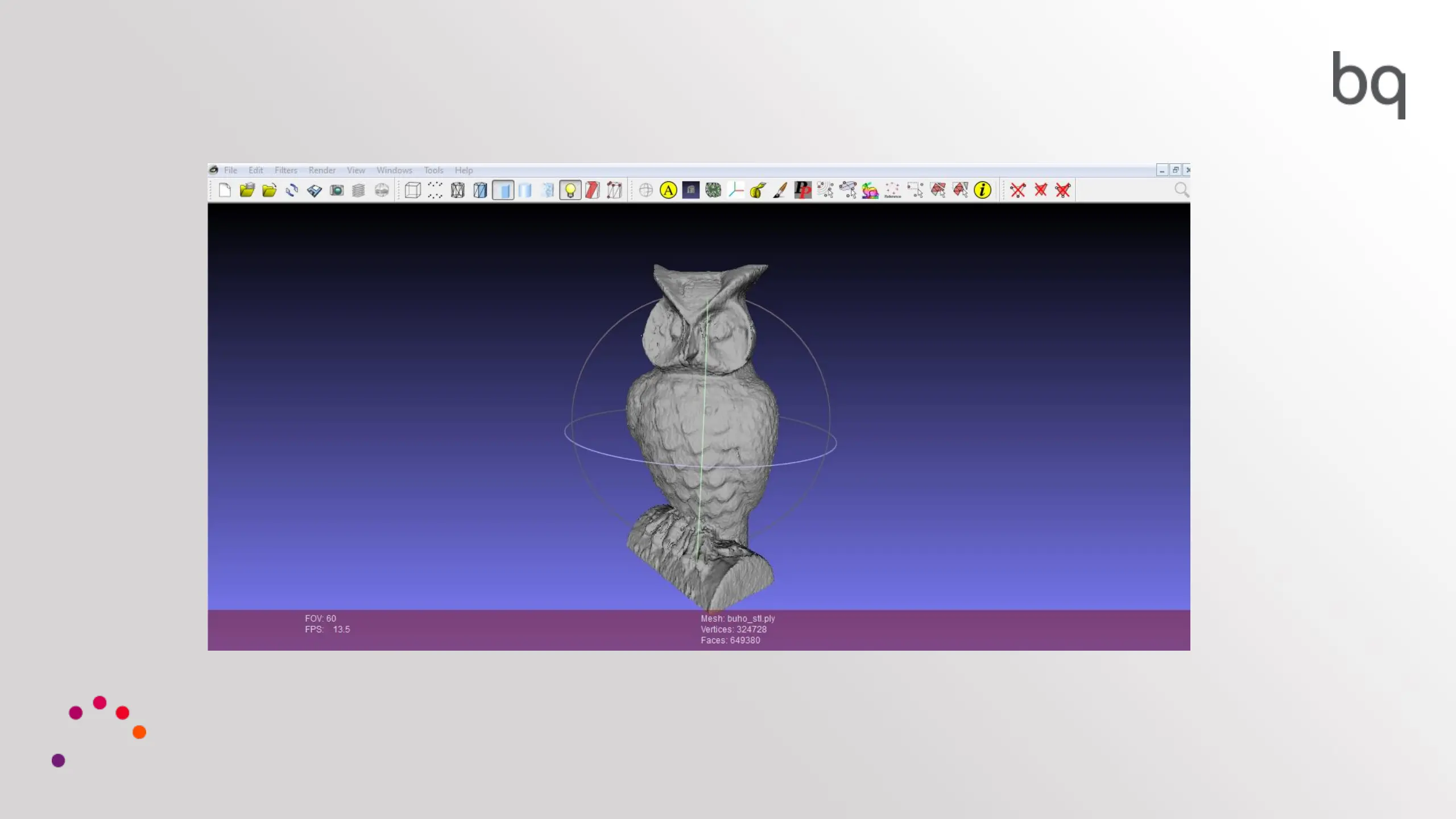Delete selected faces and vertices button
The width and height of the screenshot is (1456, 819).
[1062, 190]
